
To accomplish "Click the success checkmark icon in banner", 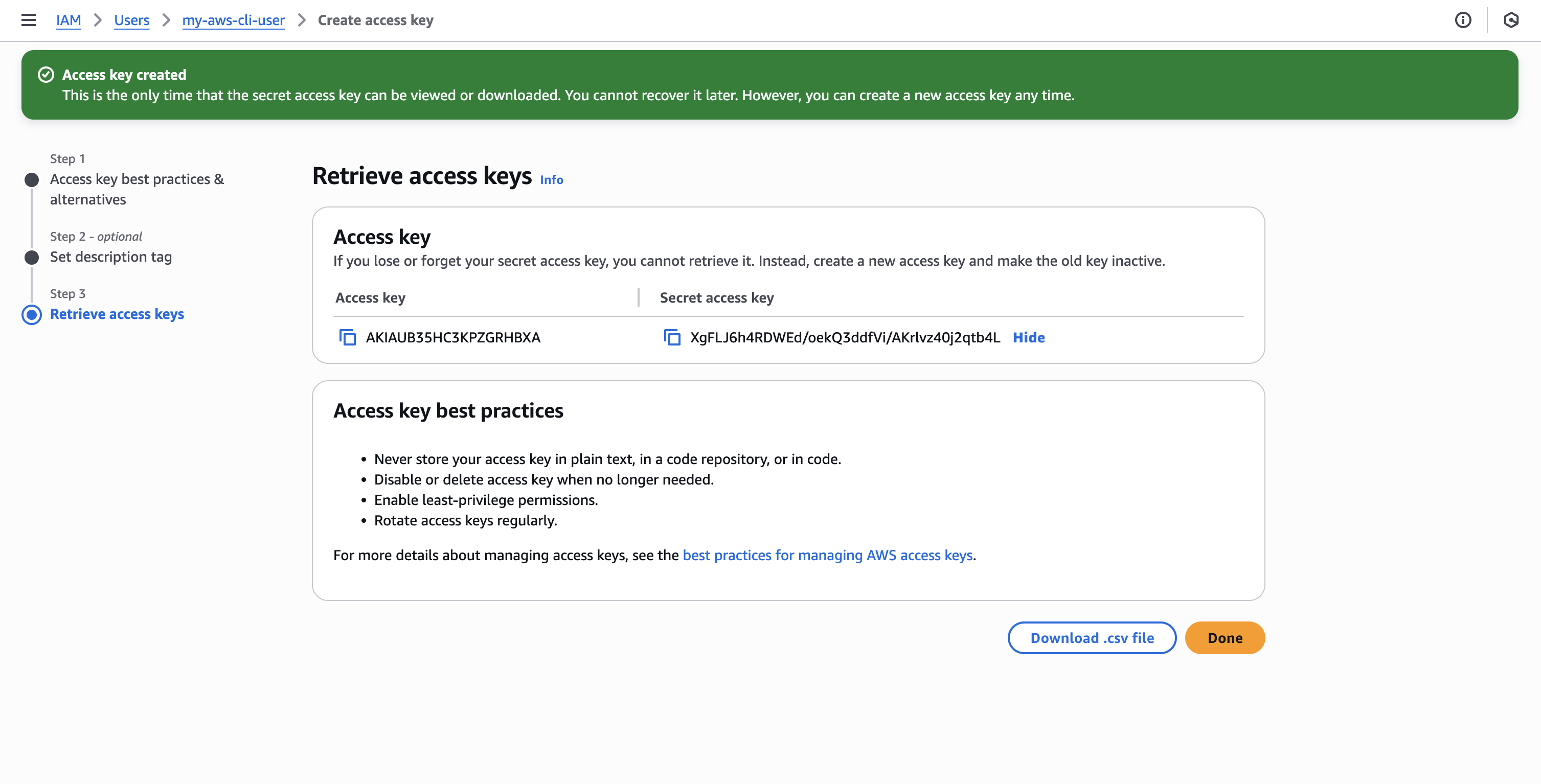I will (x=46, y=75).
